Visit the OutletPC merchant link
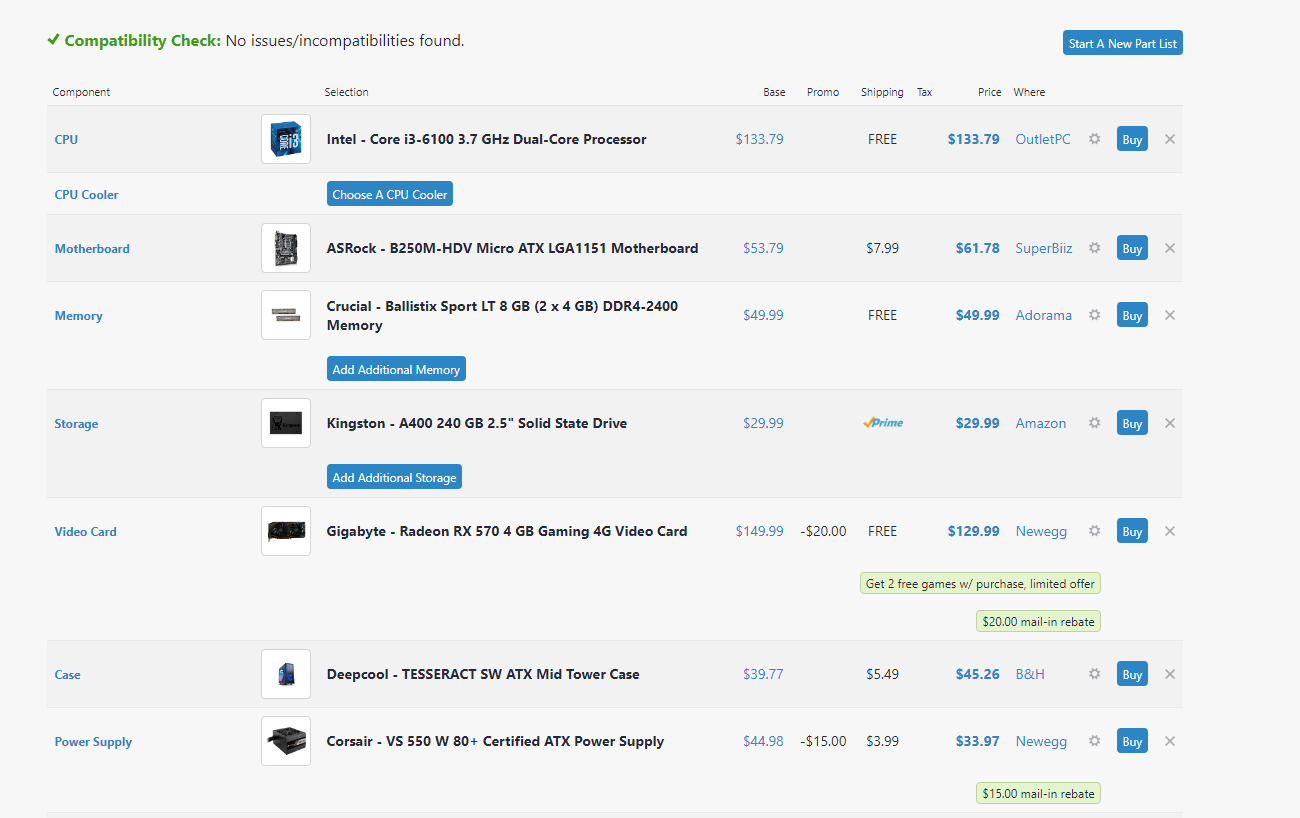1300x818 pixels. pyautogui.click(x=1043, y=139)
